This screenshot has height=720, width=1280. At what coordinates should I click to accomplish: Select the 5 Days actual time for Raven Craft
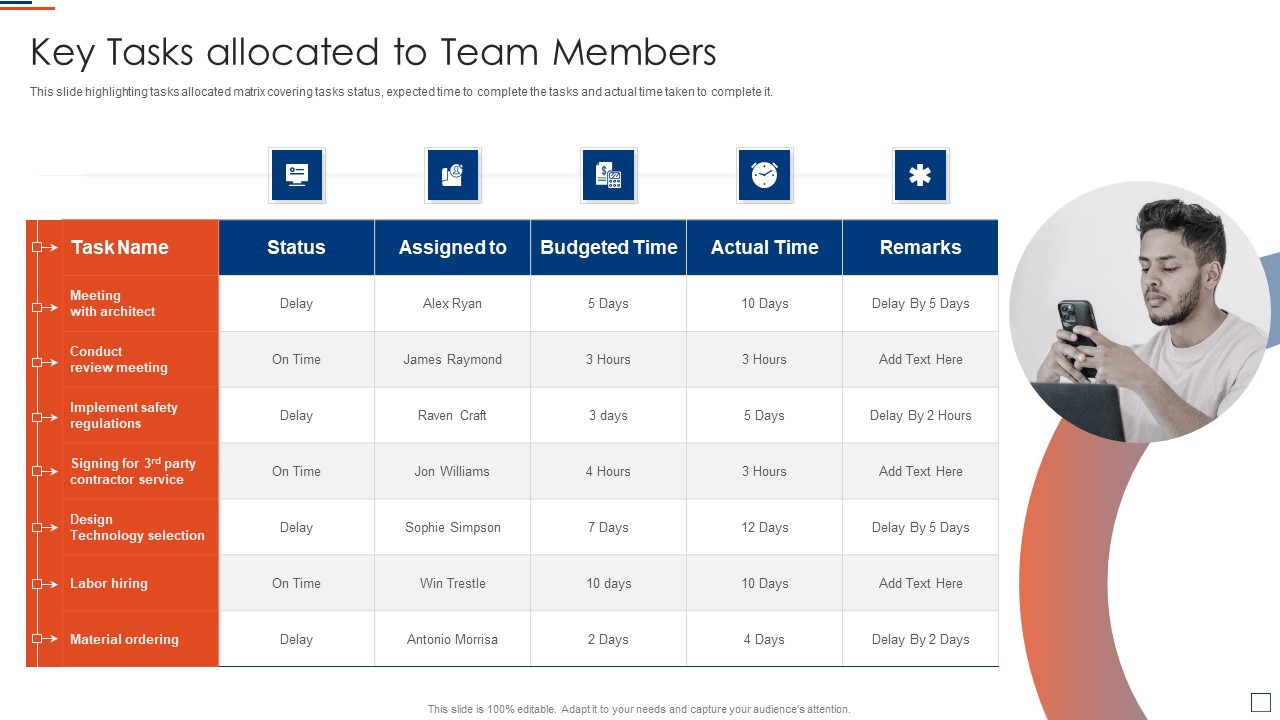click(x=765, y=415)
